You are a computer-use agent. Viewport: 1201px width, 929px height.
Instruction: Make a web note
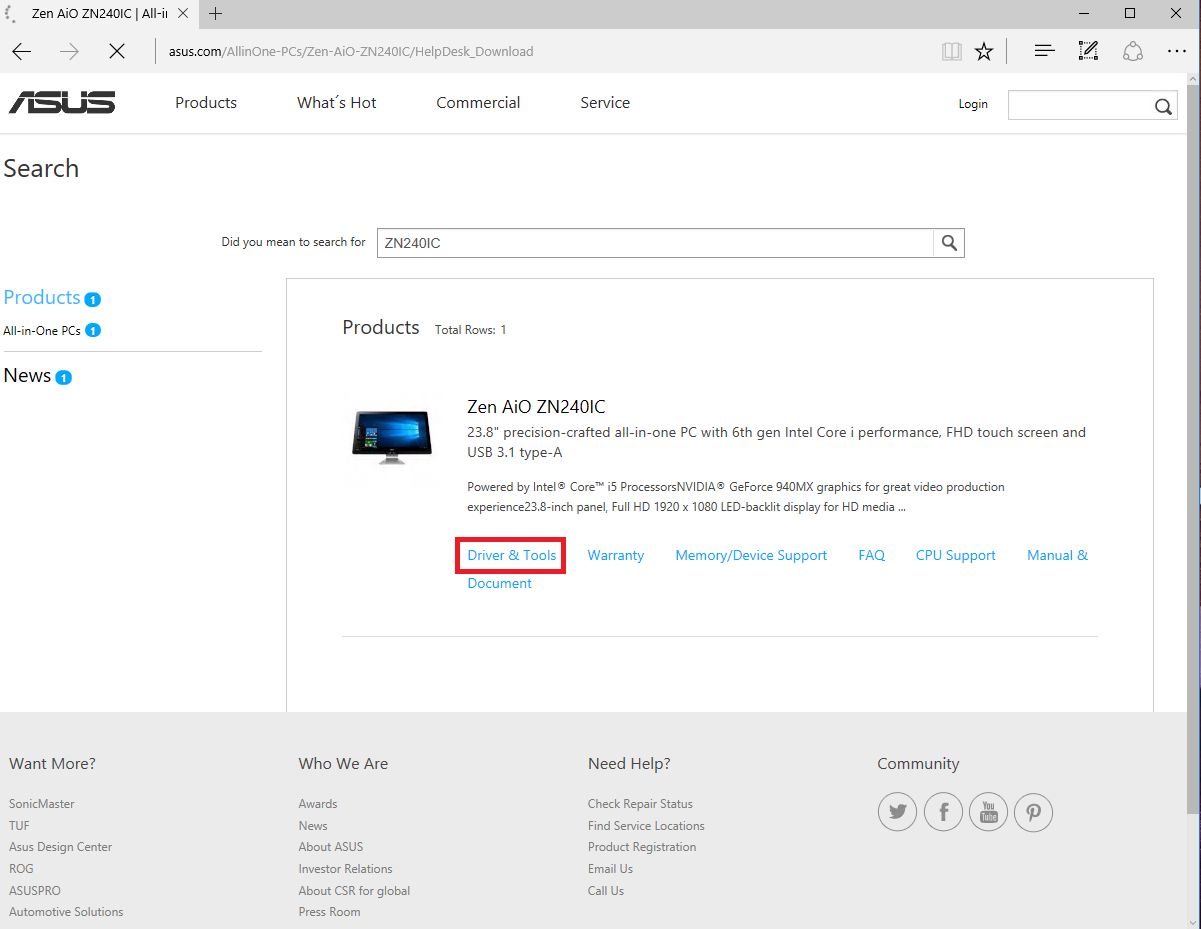[x=1088, y=51]
